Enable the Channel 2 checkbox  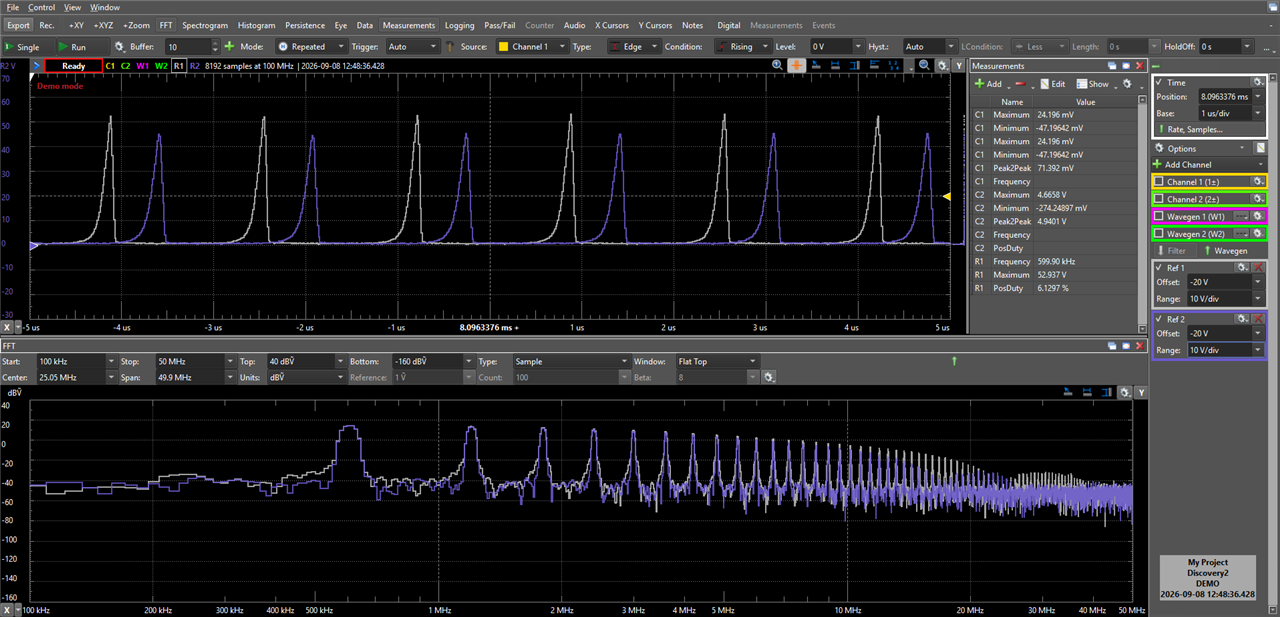[x=1159, y=199]
